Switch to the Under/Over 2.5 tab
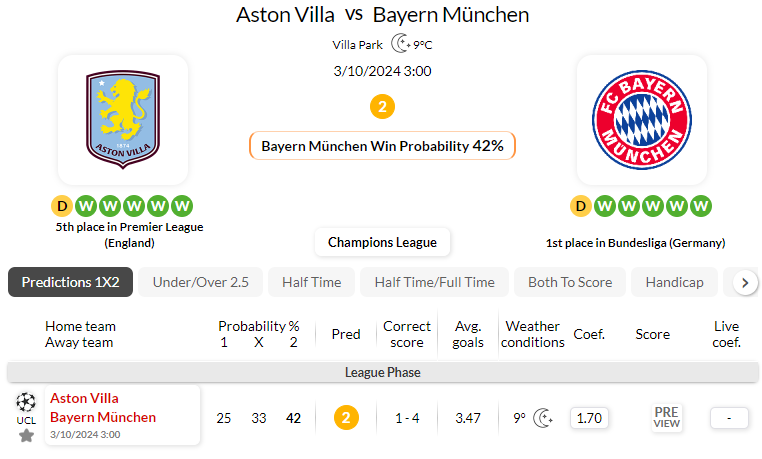Viewport: 762px width, 459px height. coord(200,282)
